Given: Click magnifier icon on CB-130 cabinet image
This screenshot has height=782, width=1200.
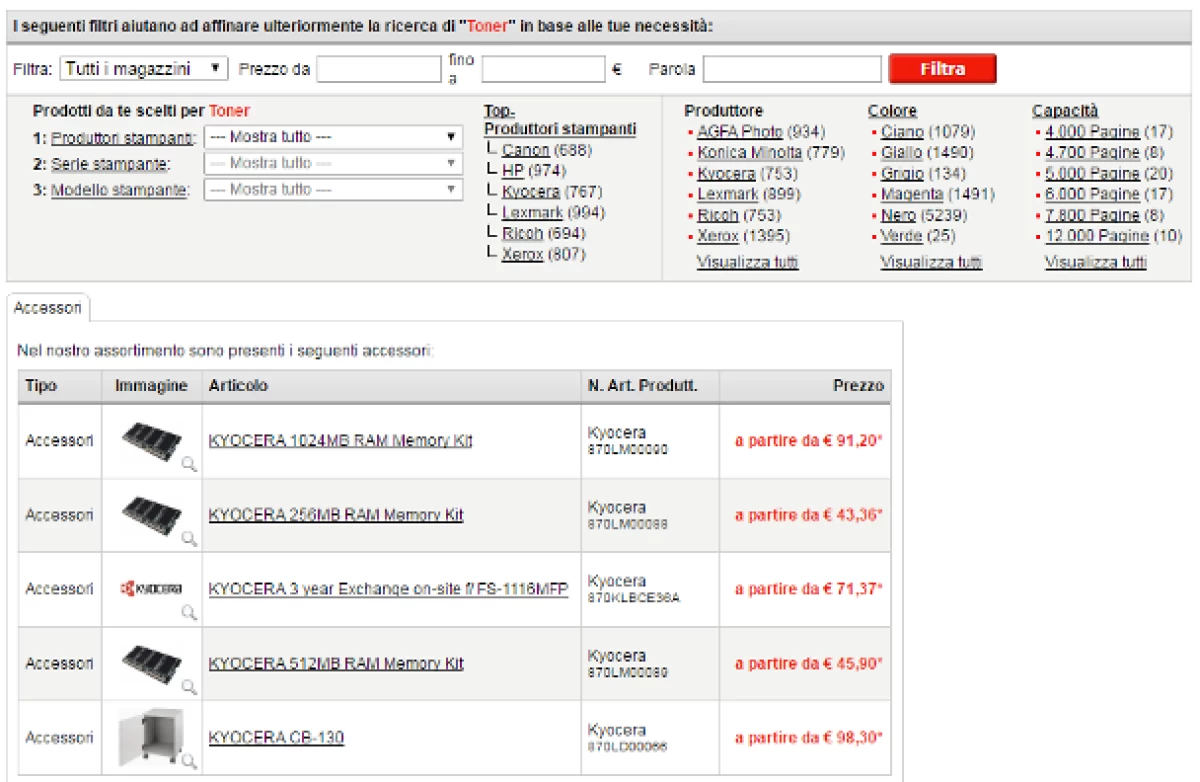Looking at the screenshot, I should [x=188, y=761].
